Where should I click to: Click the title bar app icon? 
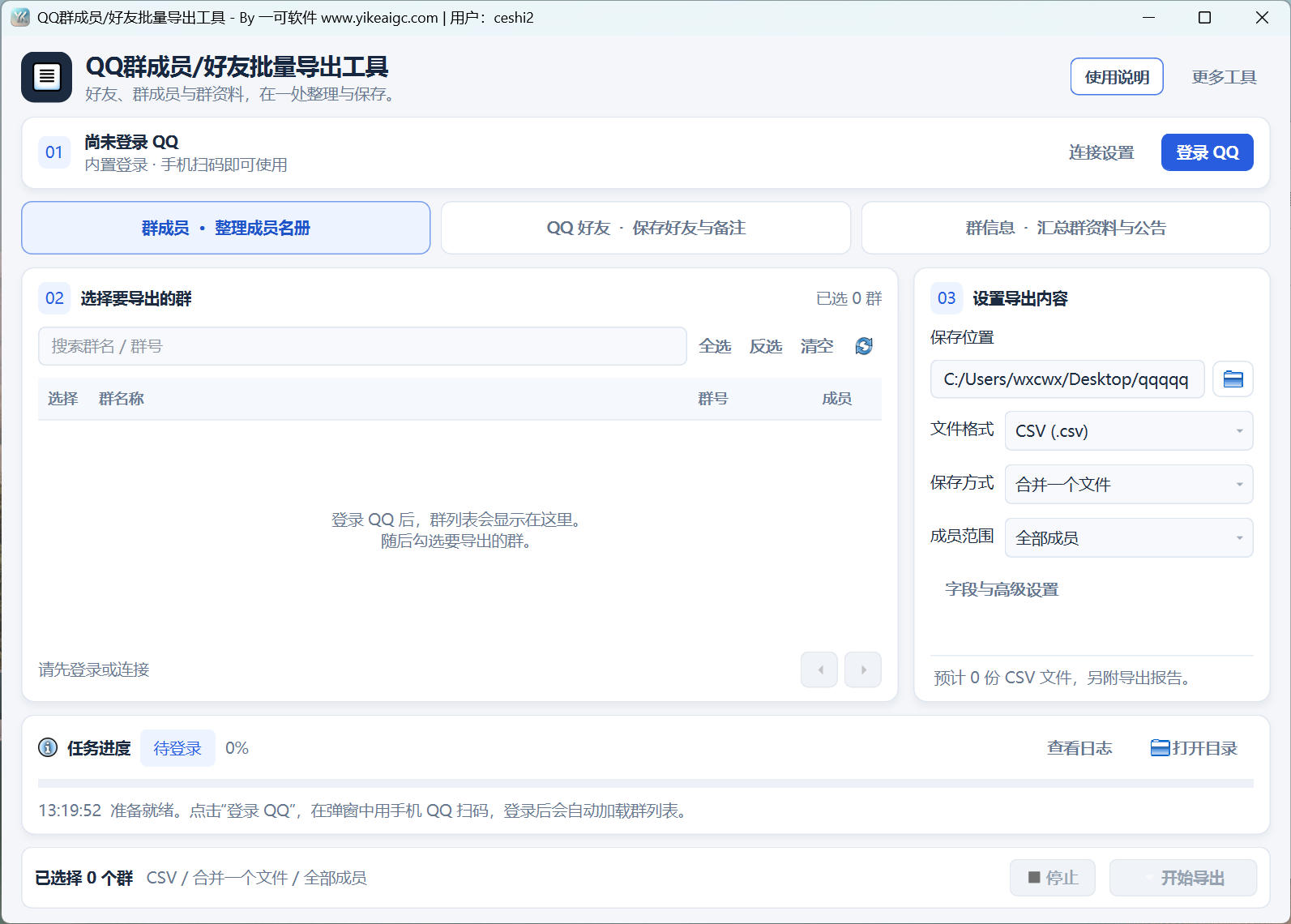pyautogui.click(x=19, y=17)
